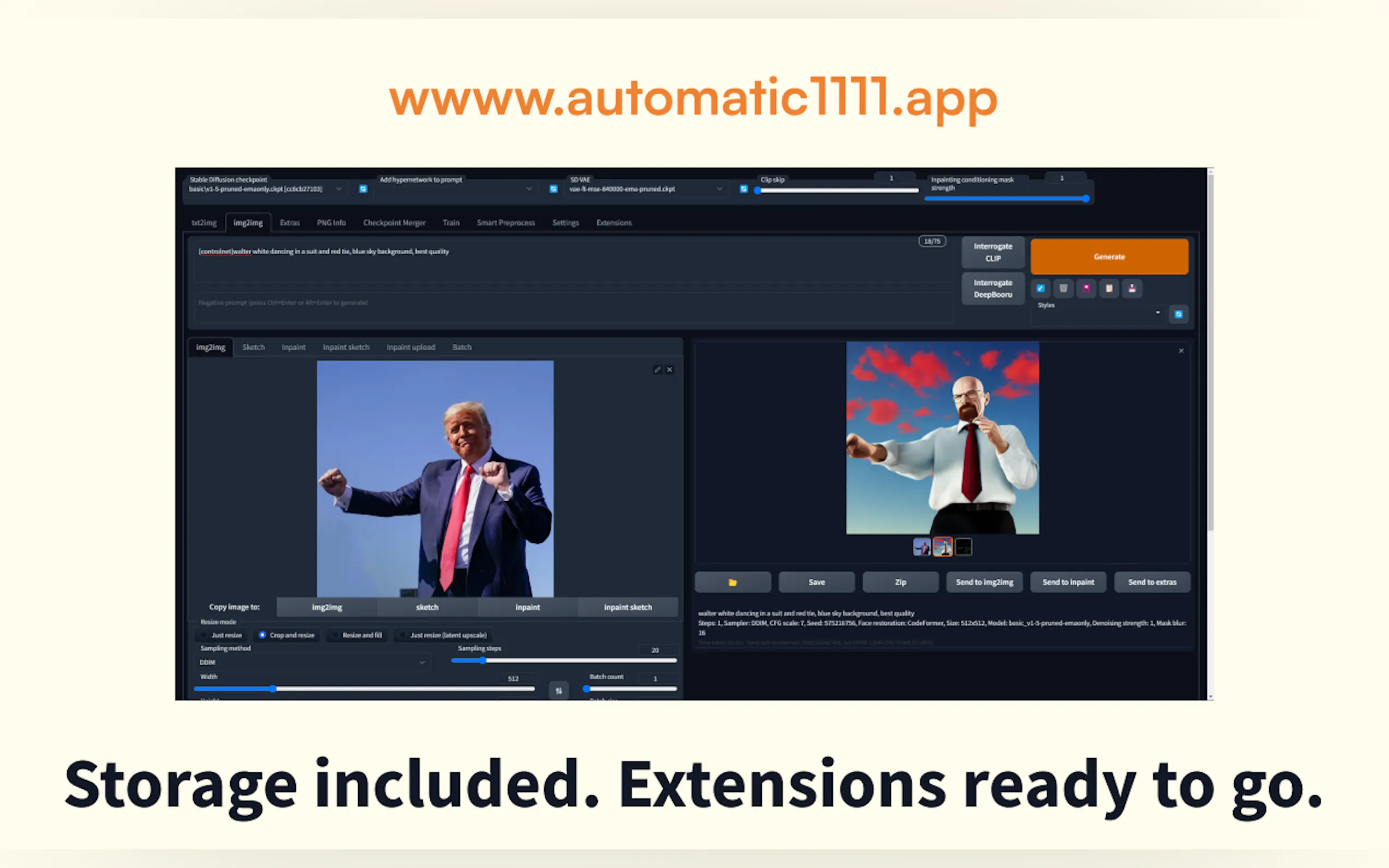Screen dimensions: 1389x868
Task: Adjust the Sampling steps slider handle
Action: pos(483,661)
